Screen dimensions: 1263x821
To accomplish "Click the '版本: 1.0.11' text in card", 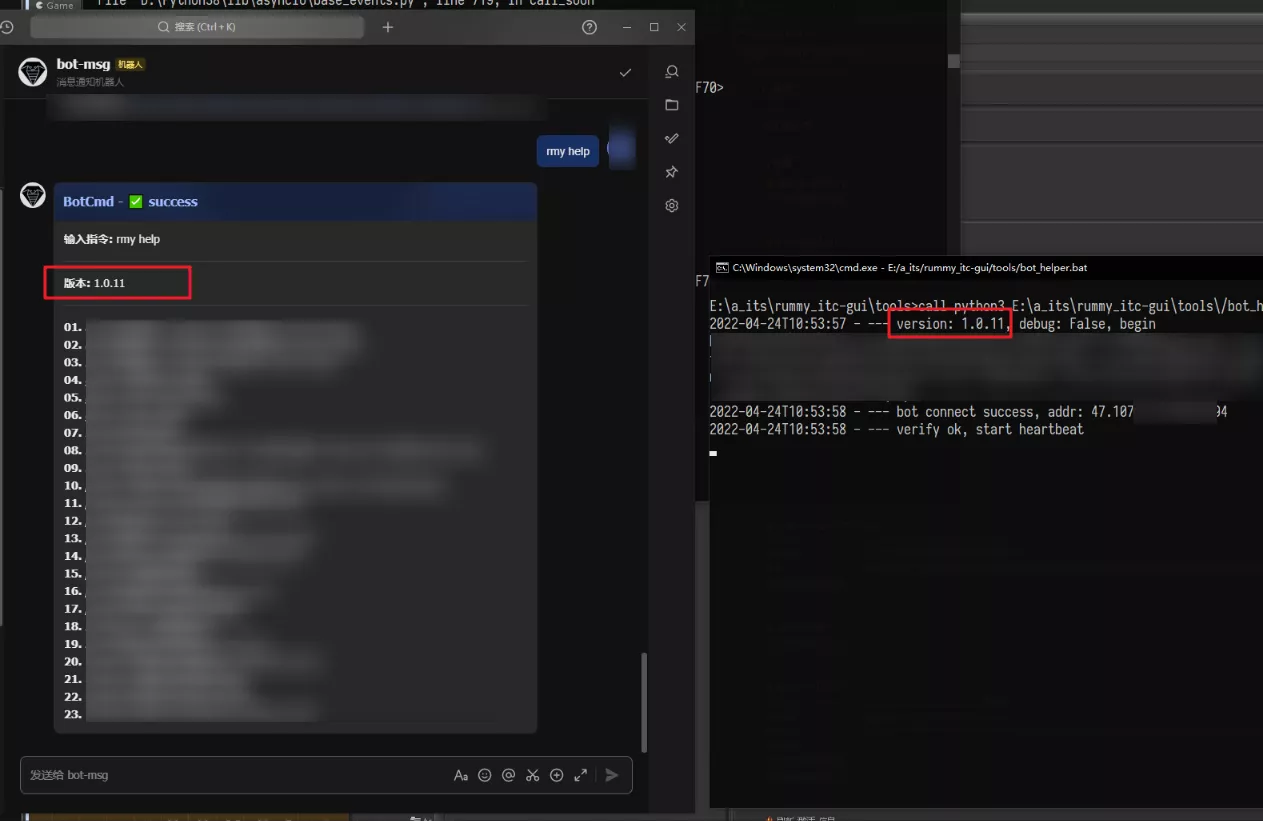I will pyautogui.click(x=94, y=283).
